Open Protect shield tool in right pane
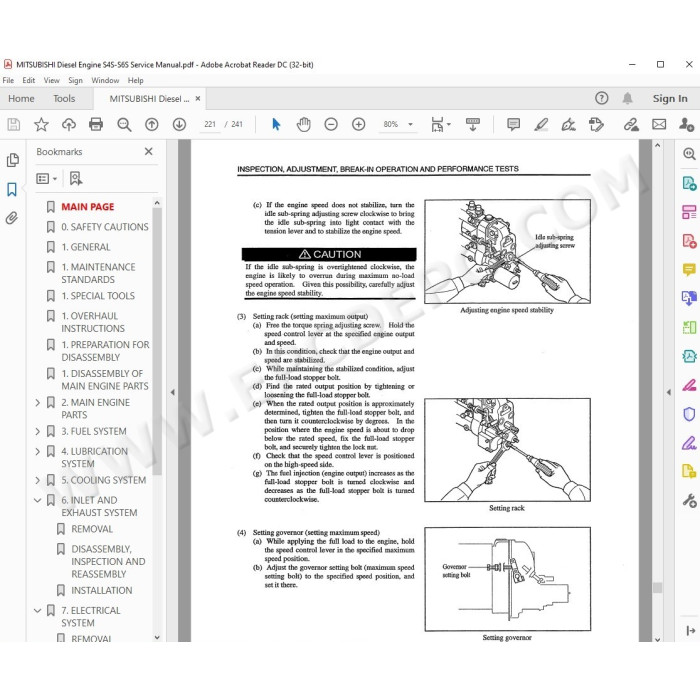The height and width of the screenshot is (700, 700). [689, 414]
